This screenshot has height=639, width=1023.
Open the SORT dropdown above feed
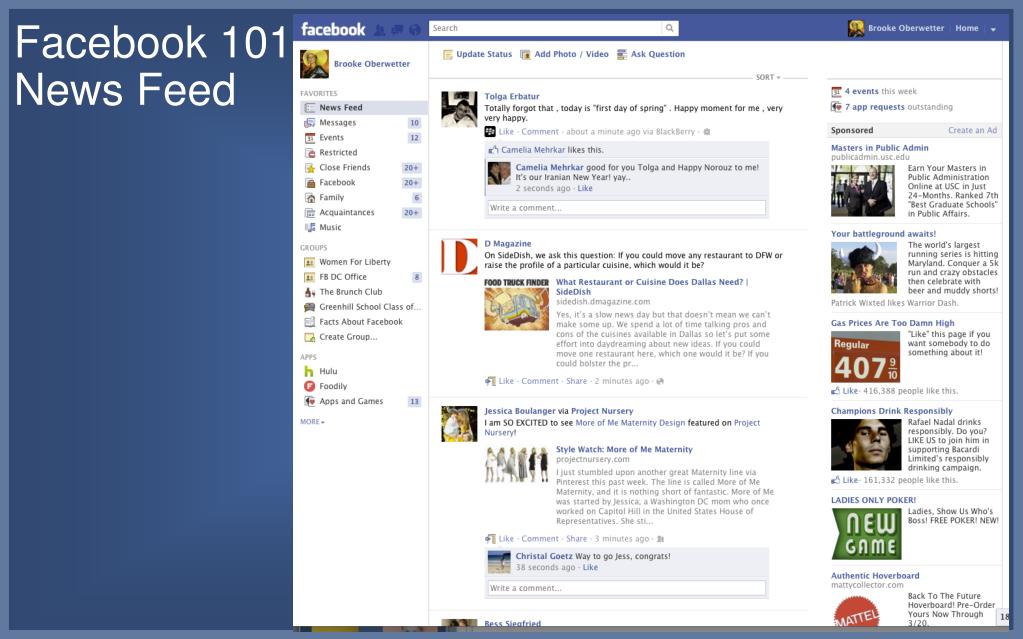point(768,78)
